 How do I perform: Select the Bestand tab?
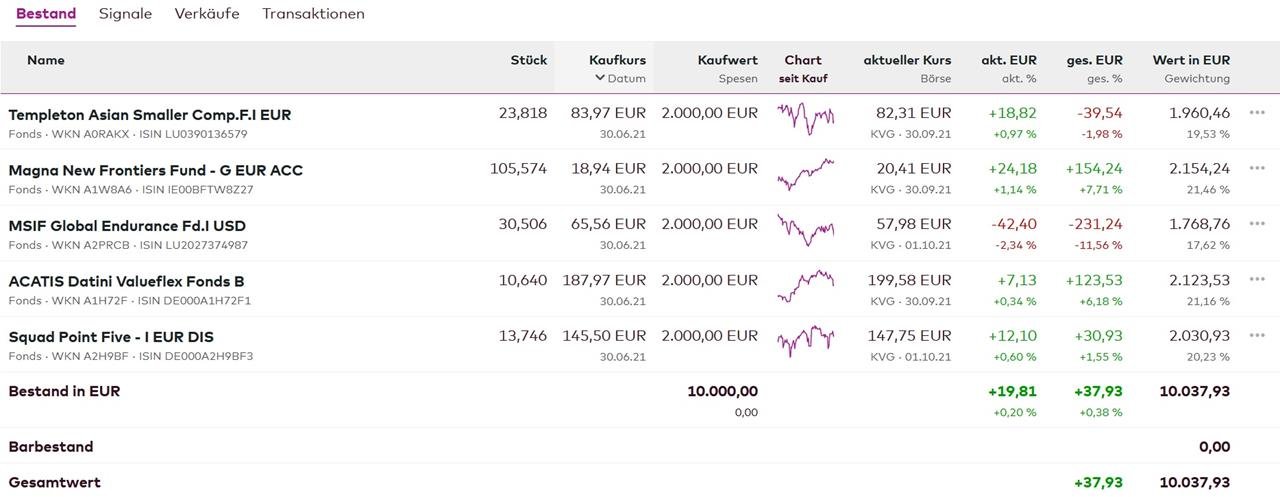point(46,14)
